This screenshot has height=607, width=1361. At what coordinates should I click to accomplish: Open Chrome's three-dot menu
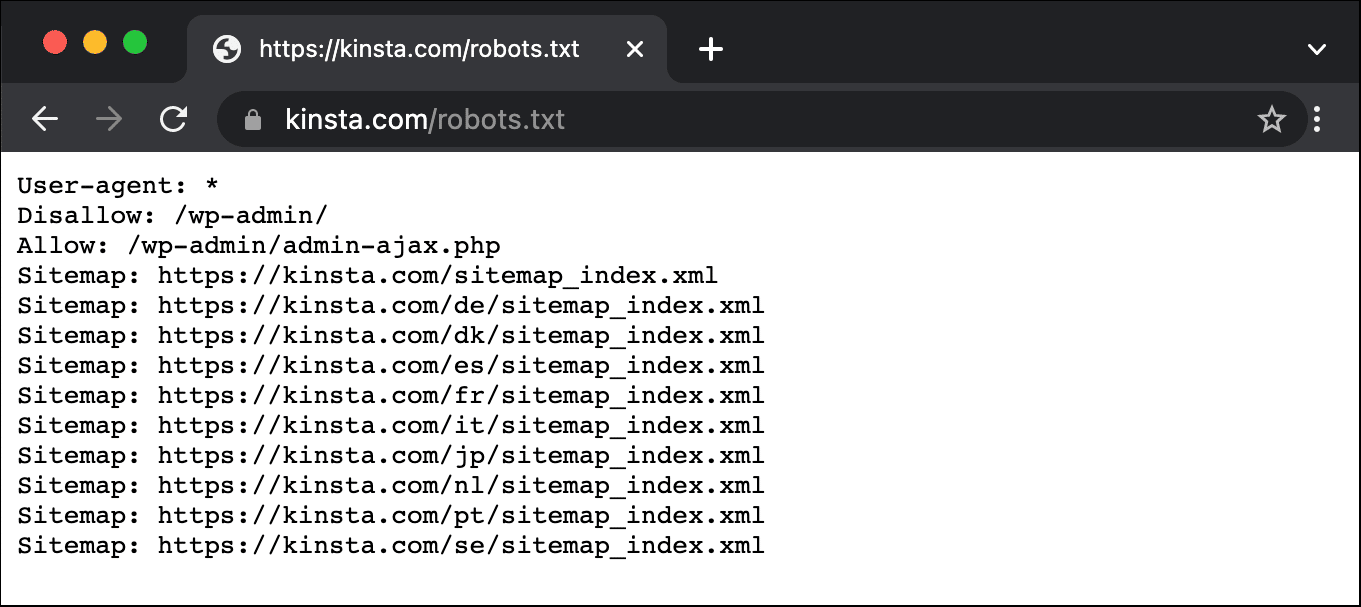1318,118
